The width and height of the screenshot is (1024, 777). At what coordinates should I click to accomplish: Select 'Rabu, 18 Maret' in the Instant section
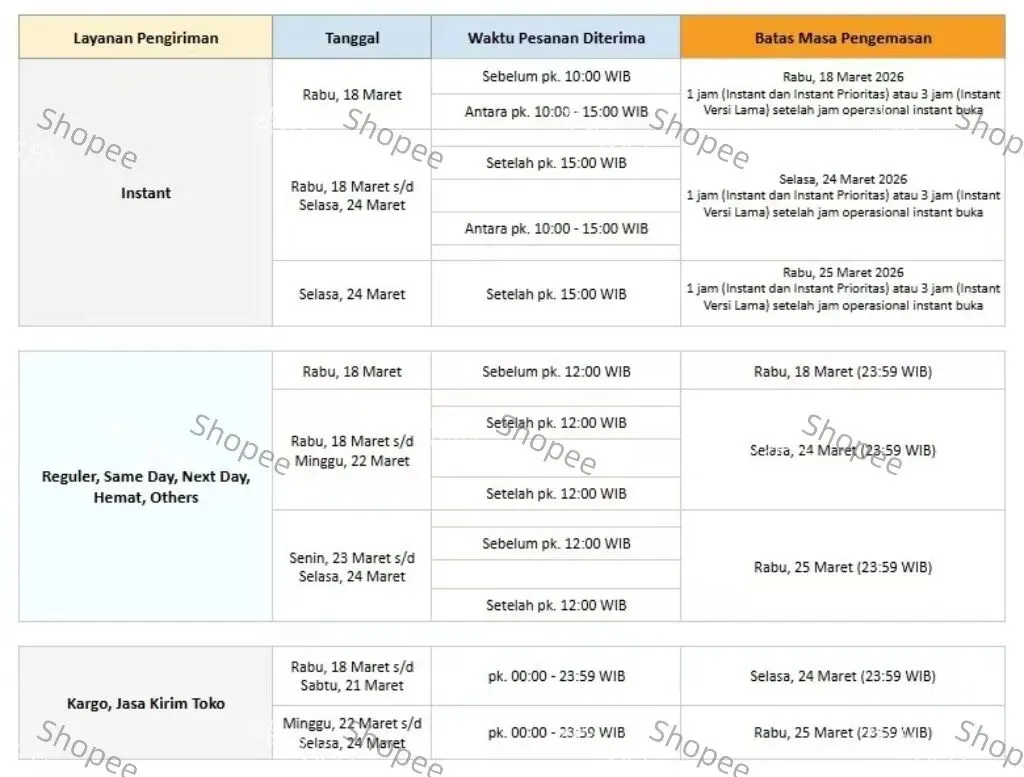(x=352, y=95)
